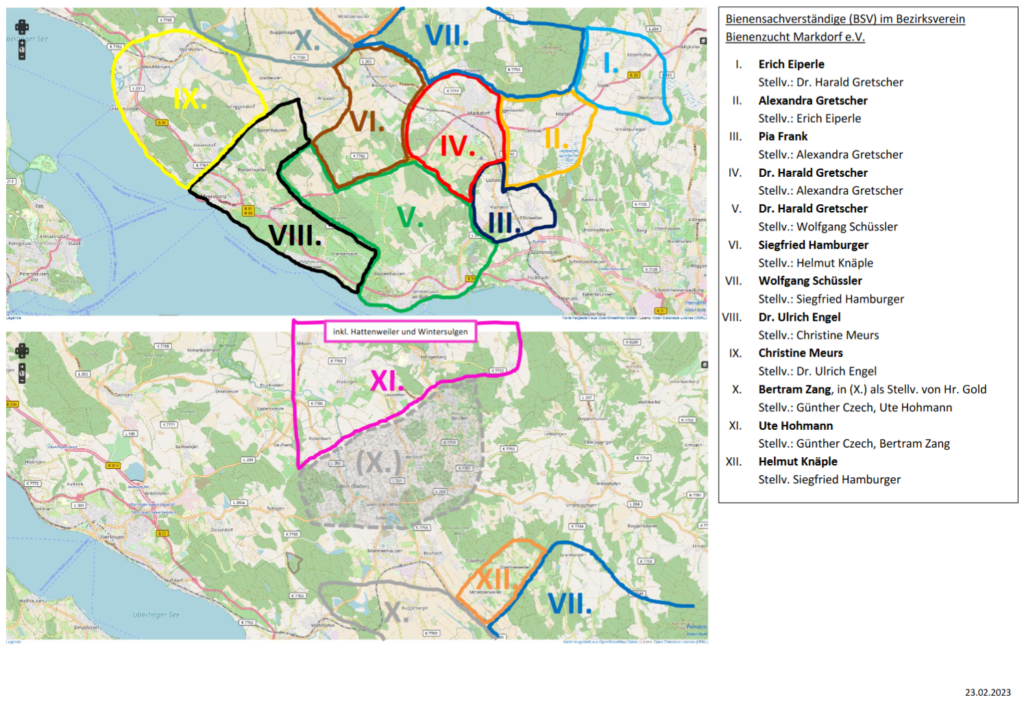Image resolution: width=1024 pixels, height=702 pixels.
Task: Select bold 'Helmut Knäple' beside numeral XII.
Action: [x=798, y=462]
